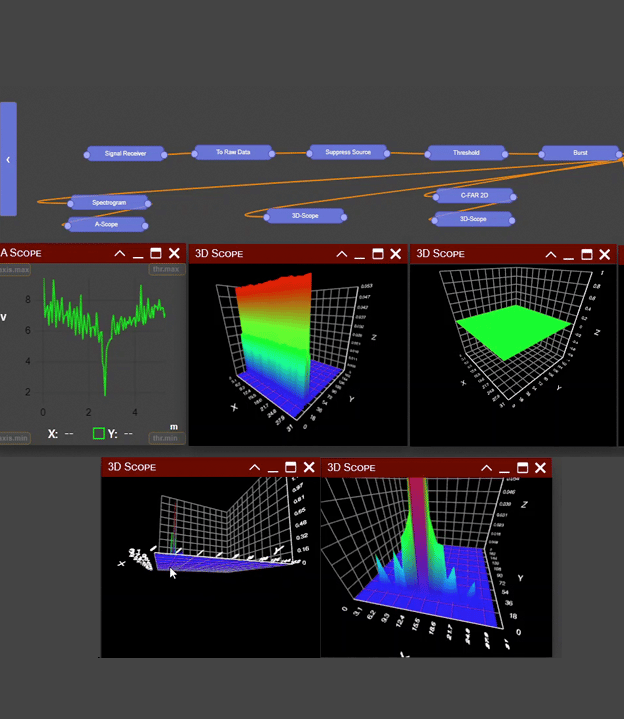
Task: Select the 3D-Scope node between A-Scope and C-FAR 2D
Action: pos(305,216)
